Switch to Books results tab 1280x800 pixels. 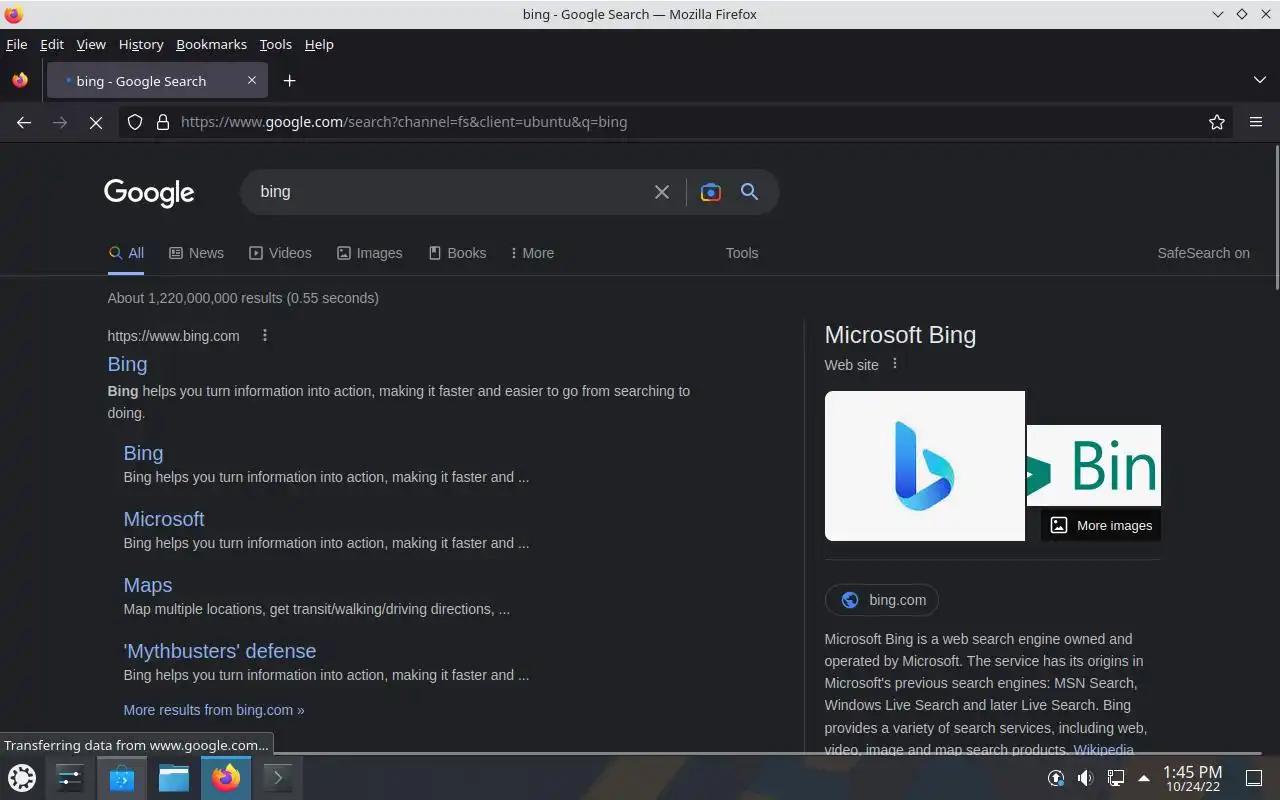[457, 253]
